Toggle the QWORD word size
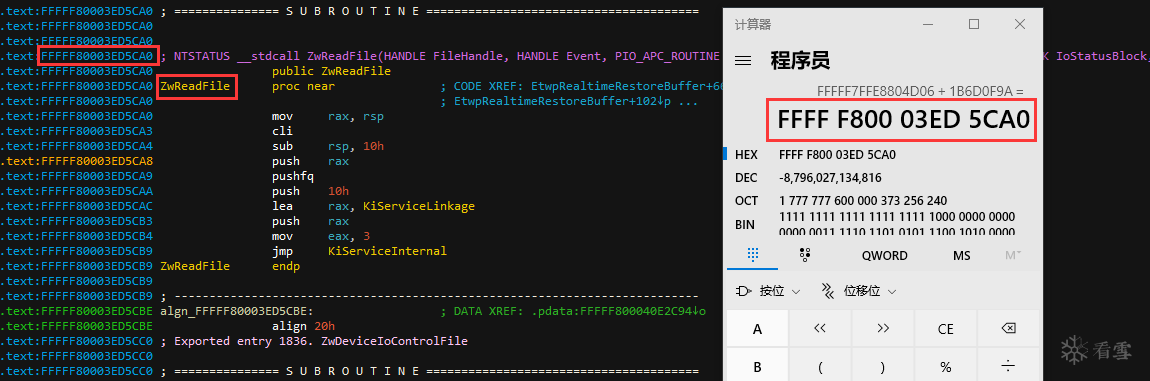 [885, 255]
